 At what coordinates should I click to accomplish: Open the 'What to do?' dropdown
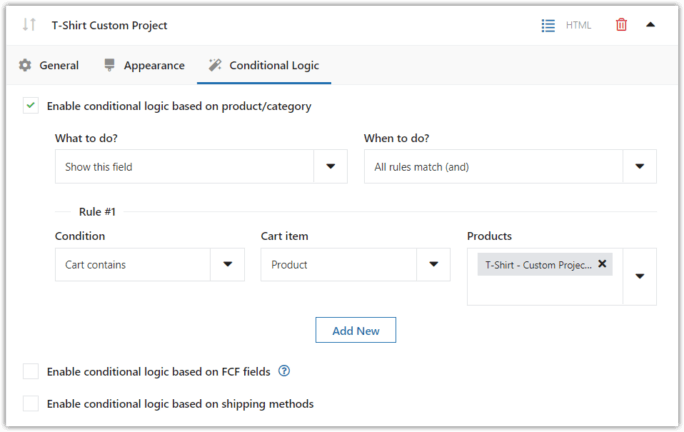click(x=330, y=167)
